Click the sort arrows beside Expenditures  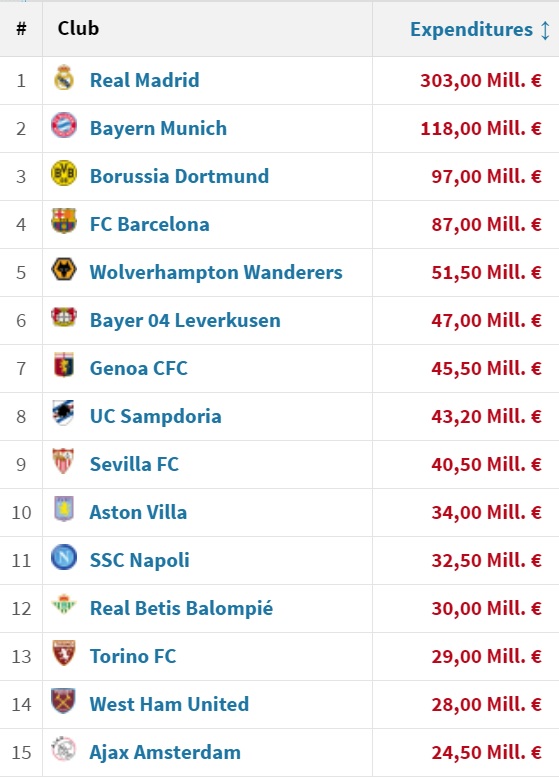click(545, 30)
